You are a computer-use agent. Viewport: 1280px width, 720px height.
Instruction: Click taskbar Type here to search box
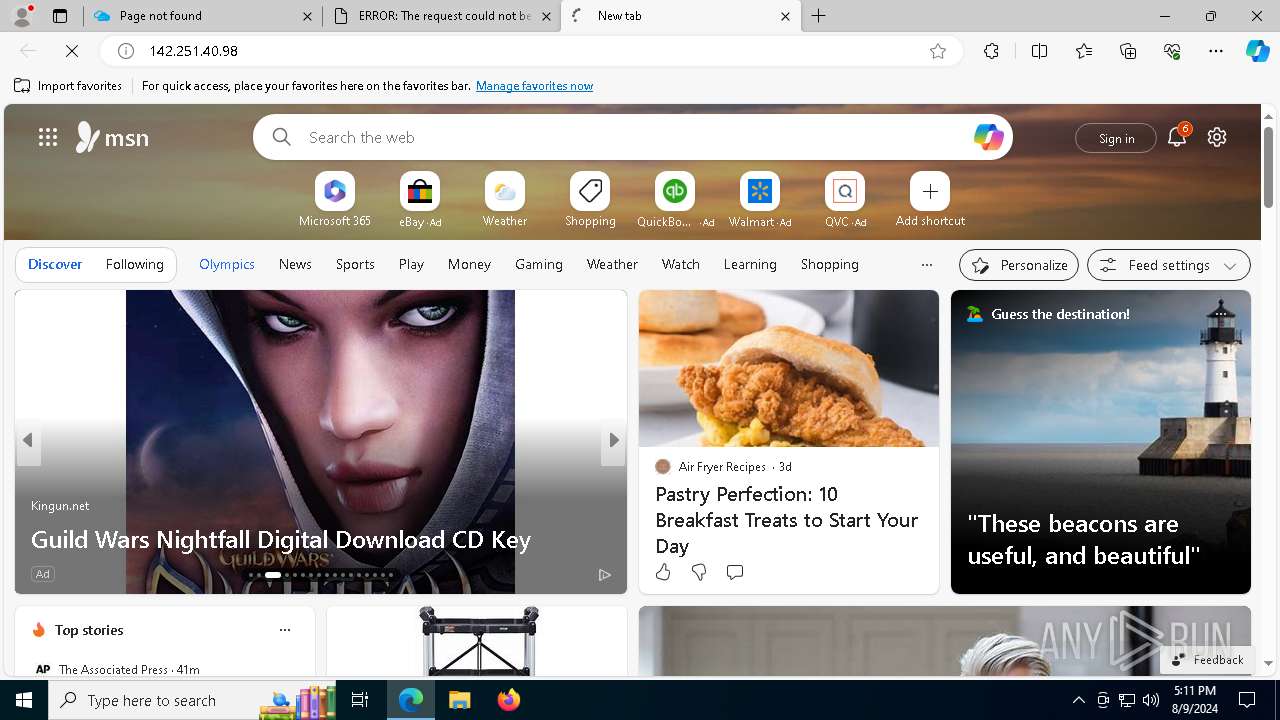click(x=193, y=700)
